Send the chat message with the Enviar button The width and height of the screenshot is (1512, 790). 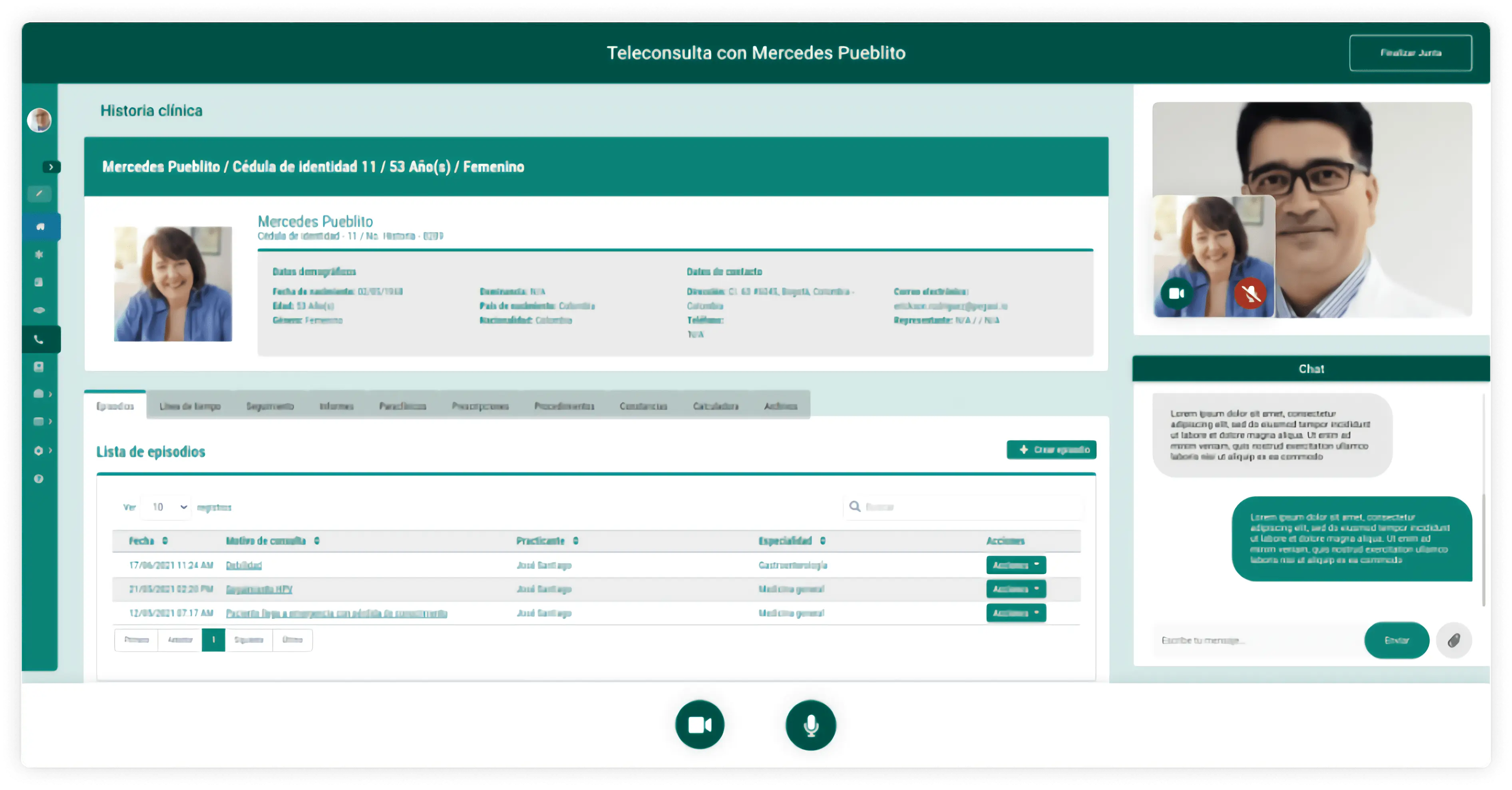click(1397, 640)
